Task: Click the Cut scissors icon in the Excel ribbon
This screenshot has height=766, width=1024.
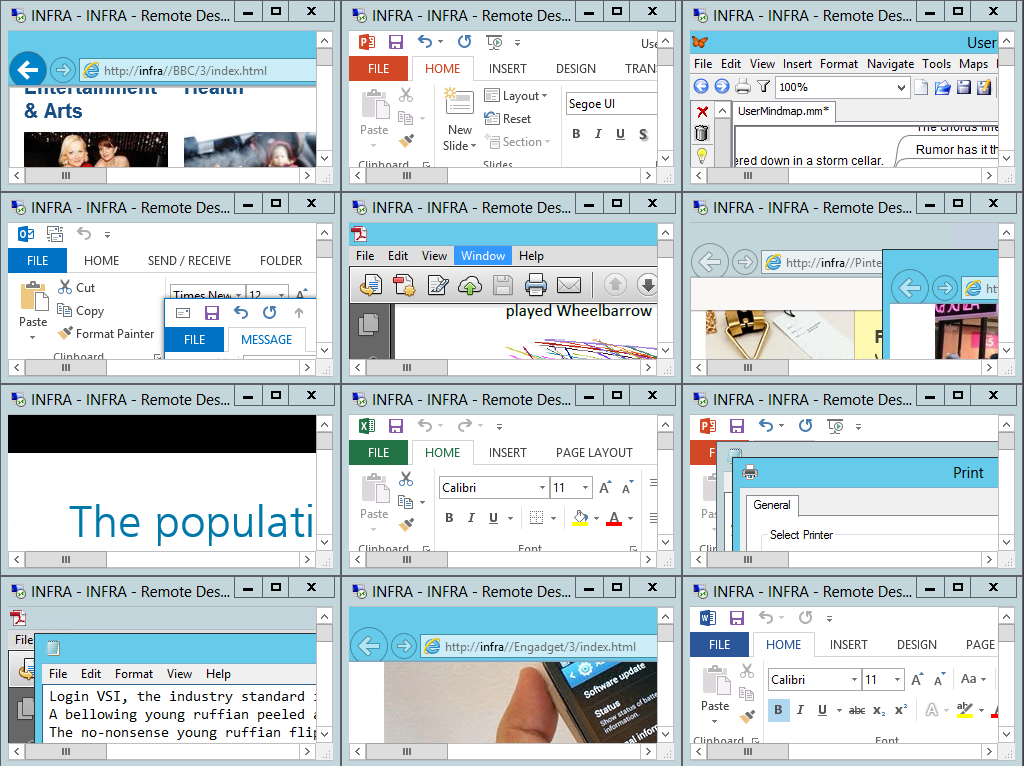Action: click(x=406, y=479)
